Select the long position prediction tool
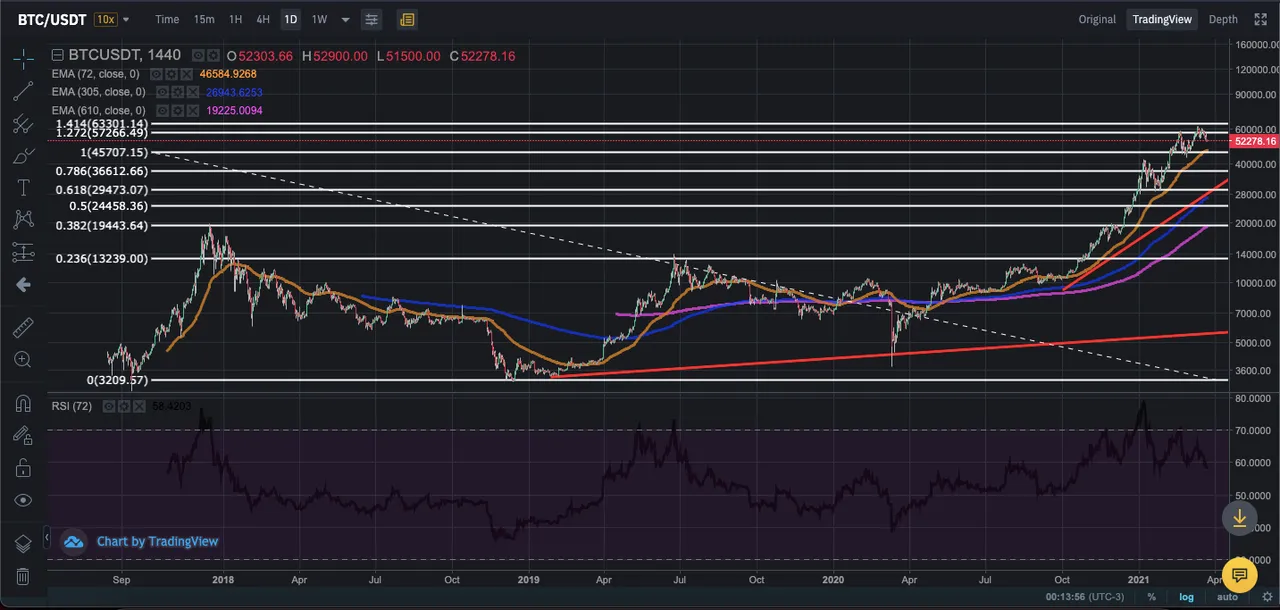Viewport: 1280px width, 610px height. click(23, 252)
